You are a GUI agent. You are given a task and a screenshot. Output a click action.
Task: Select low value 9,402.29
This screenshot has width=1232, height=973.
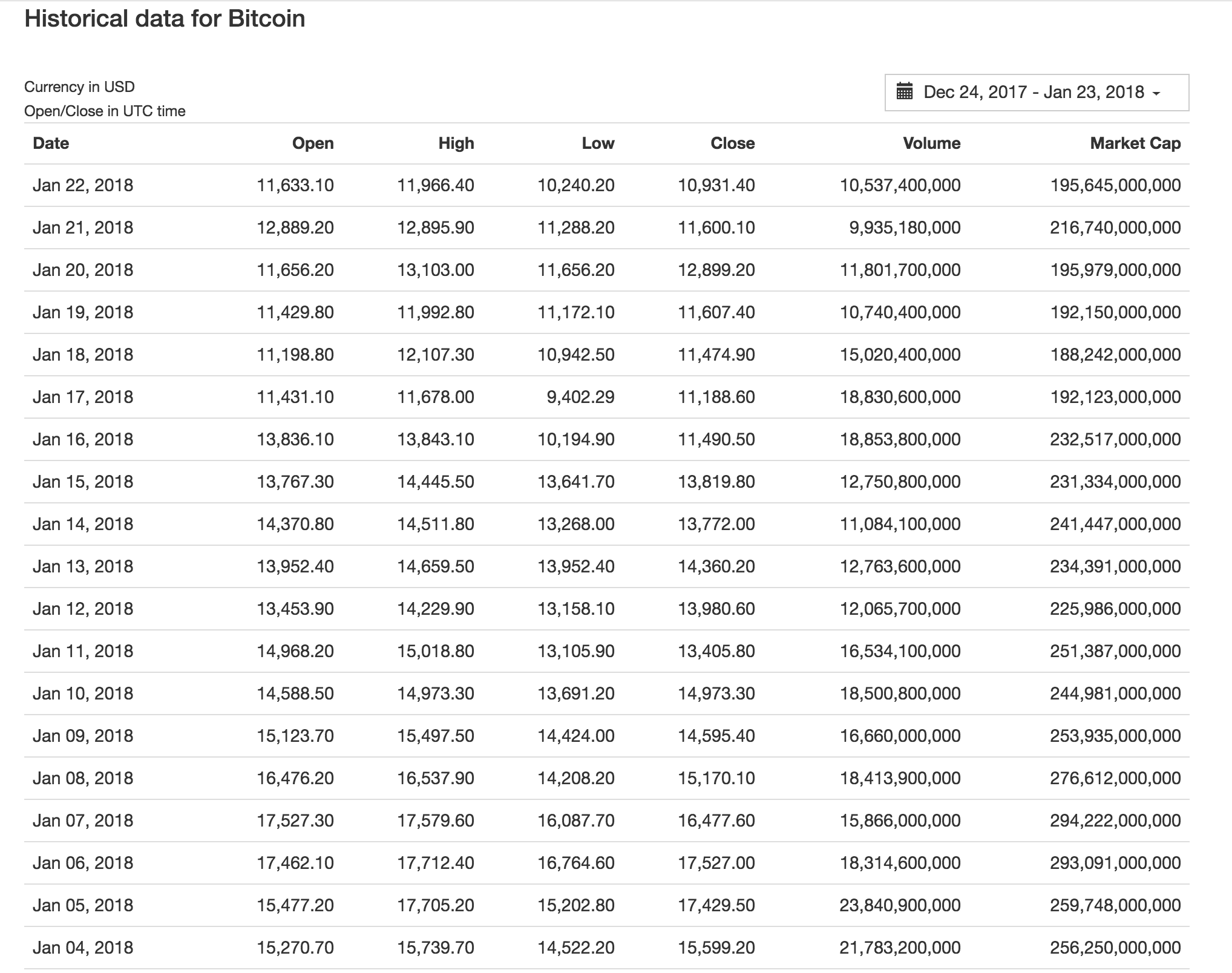[x=580, y=397]
